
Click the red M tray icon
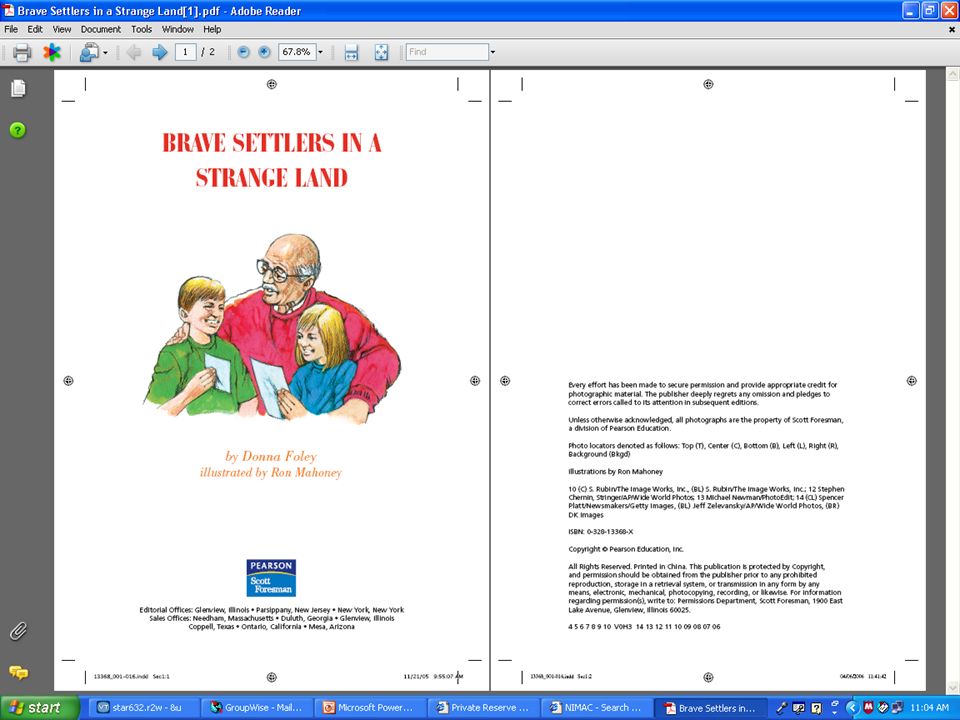(868, 708)
